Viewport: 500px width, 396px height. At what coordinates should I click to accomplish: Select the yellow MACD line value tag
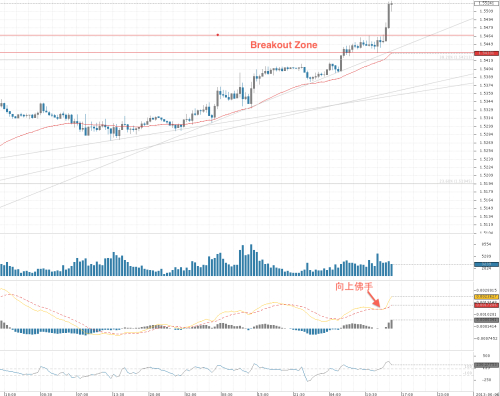pos(486,296)
